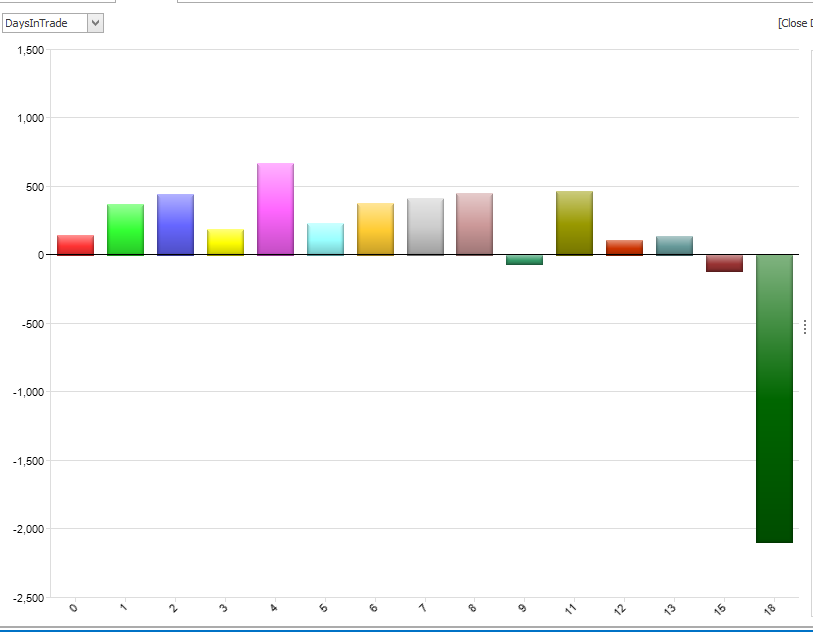The width and height of the screenshot is (813, 632).
Task: Click the teal gray bar for day 13
Action: click(x=674, y=246)
